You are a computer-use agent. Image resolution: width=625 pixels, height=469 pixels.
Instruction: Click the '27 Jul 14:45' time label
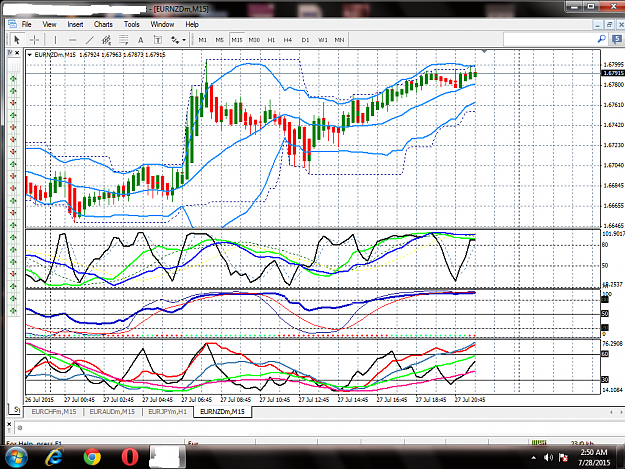point(353,400)
